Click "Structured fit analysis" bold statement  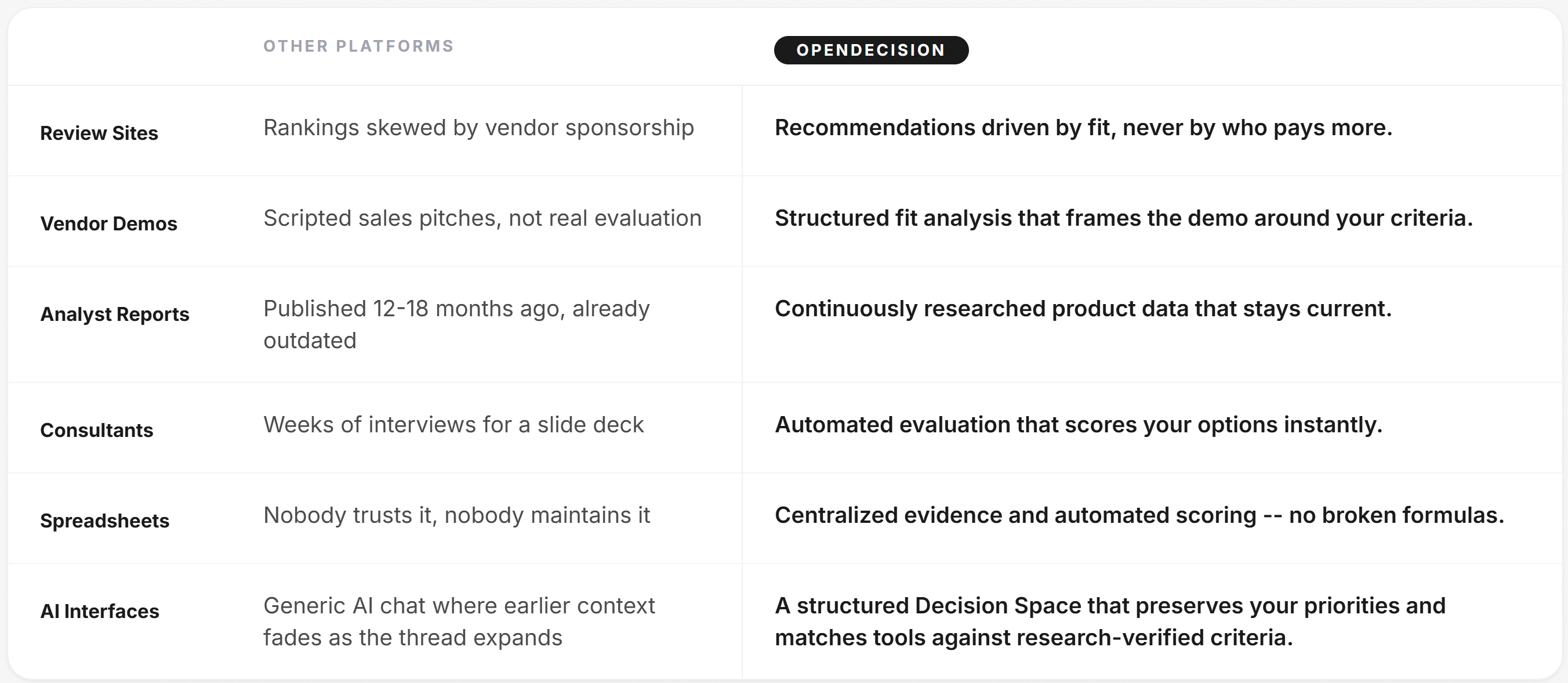1123,218
